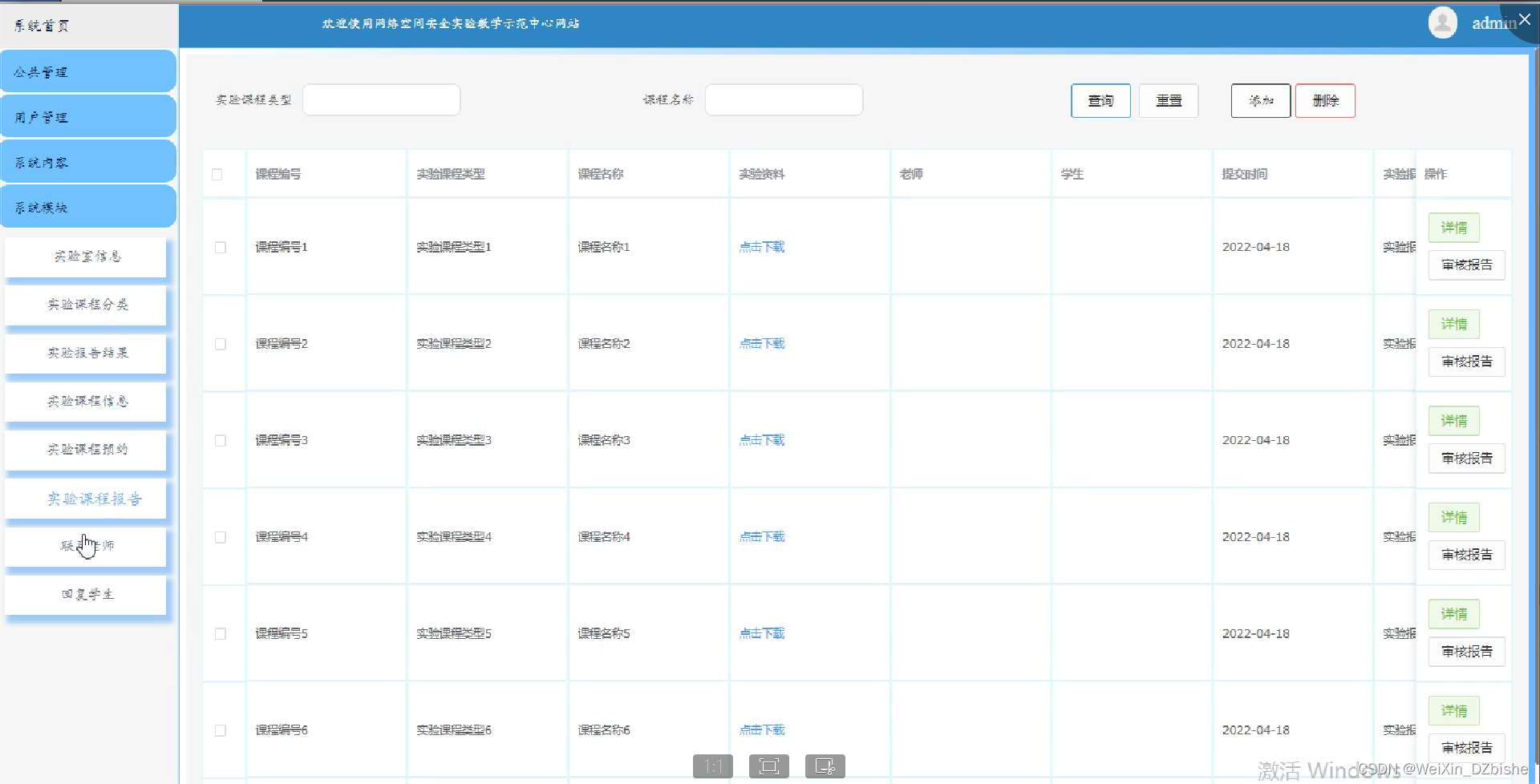The height and width of the screenshot is (784, 1540).
Task: Open 详情 for 课程编号4 row
Action: 1454,517
